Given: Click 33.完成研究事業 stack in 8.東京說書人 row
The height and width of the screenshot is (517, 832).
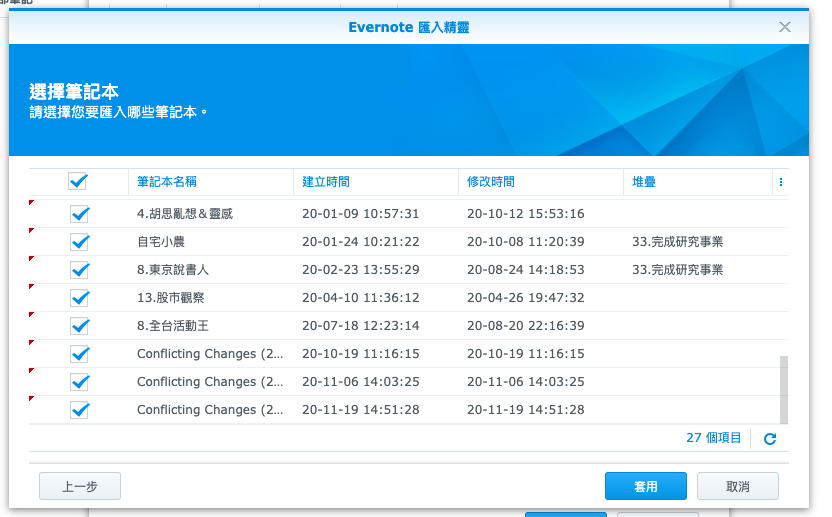Looking at the screenshot, I should coord(678,270).
